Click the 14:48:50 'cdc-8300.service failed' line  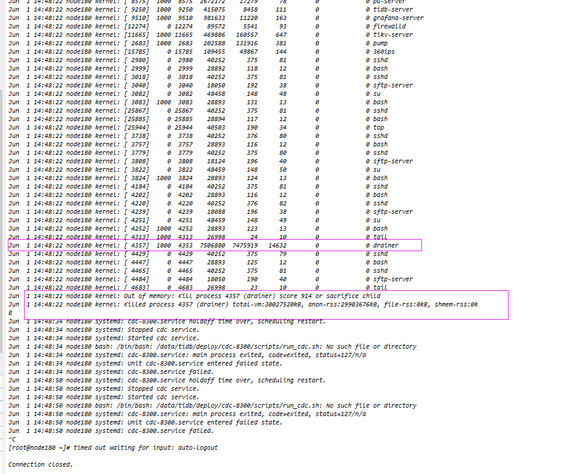pyautogui.click(x=111, y=431)
